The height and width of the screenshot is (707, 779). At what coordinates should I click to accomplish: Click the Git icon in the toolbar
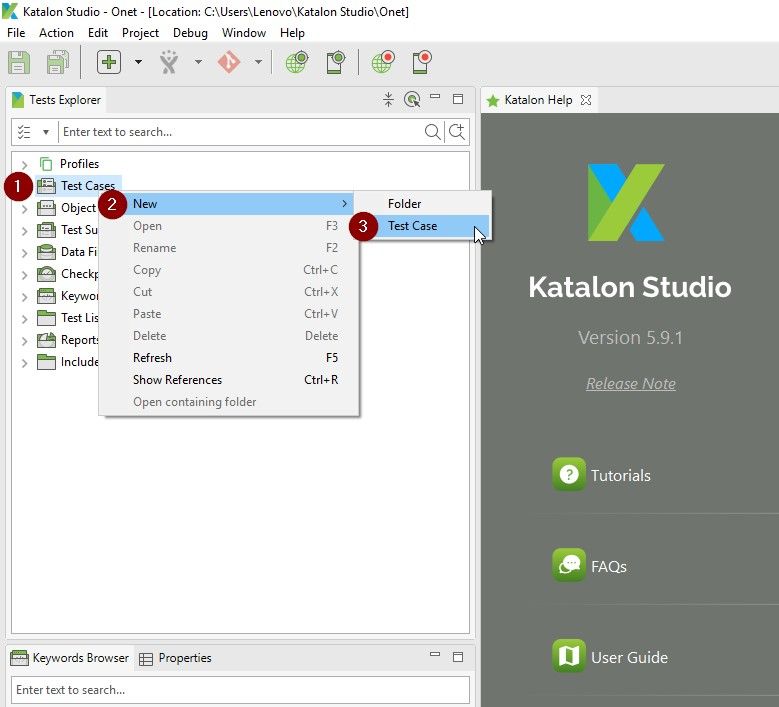tap(229, 62)
